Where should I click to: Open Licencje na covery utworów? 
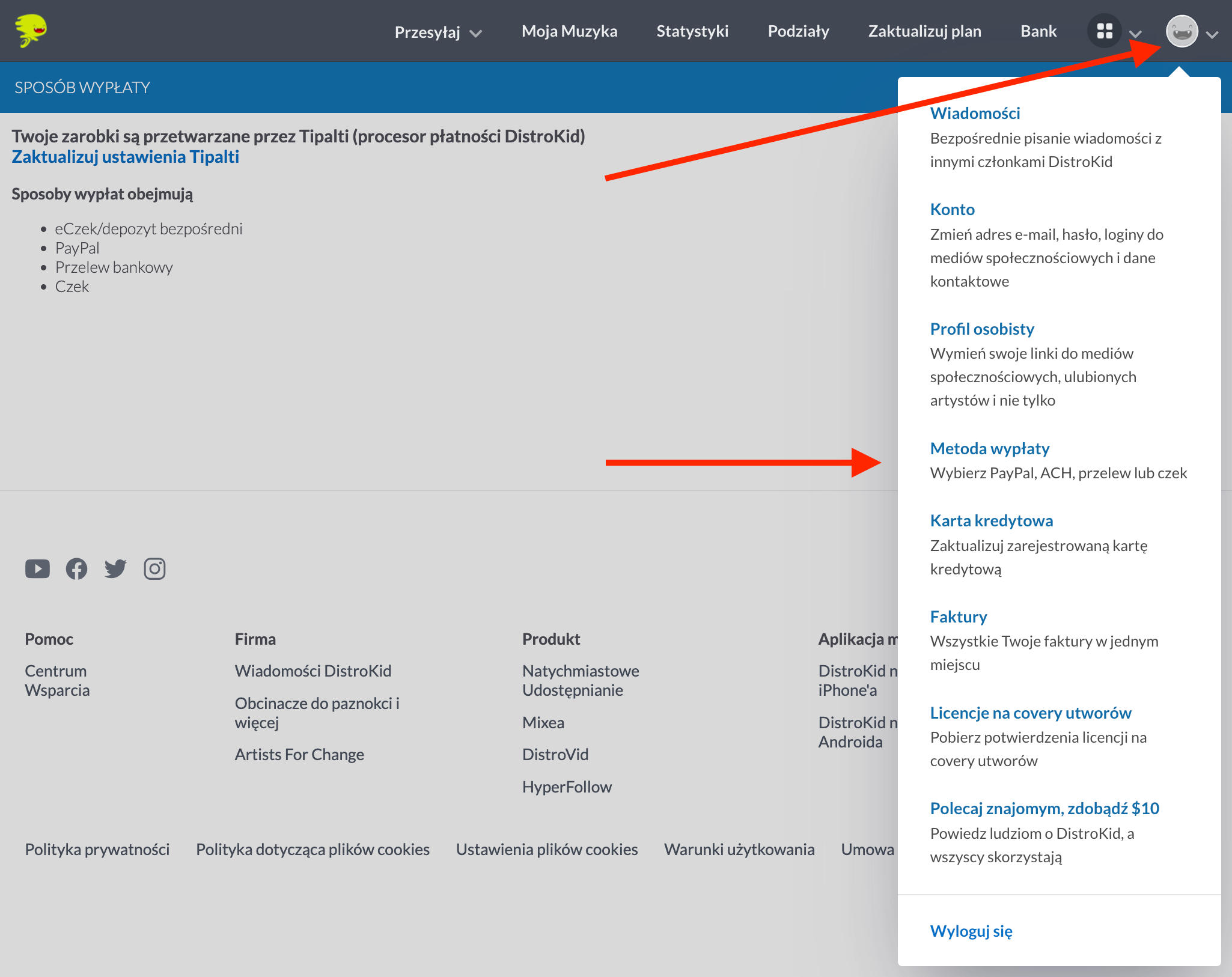click(1030, 713)
